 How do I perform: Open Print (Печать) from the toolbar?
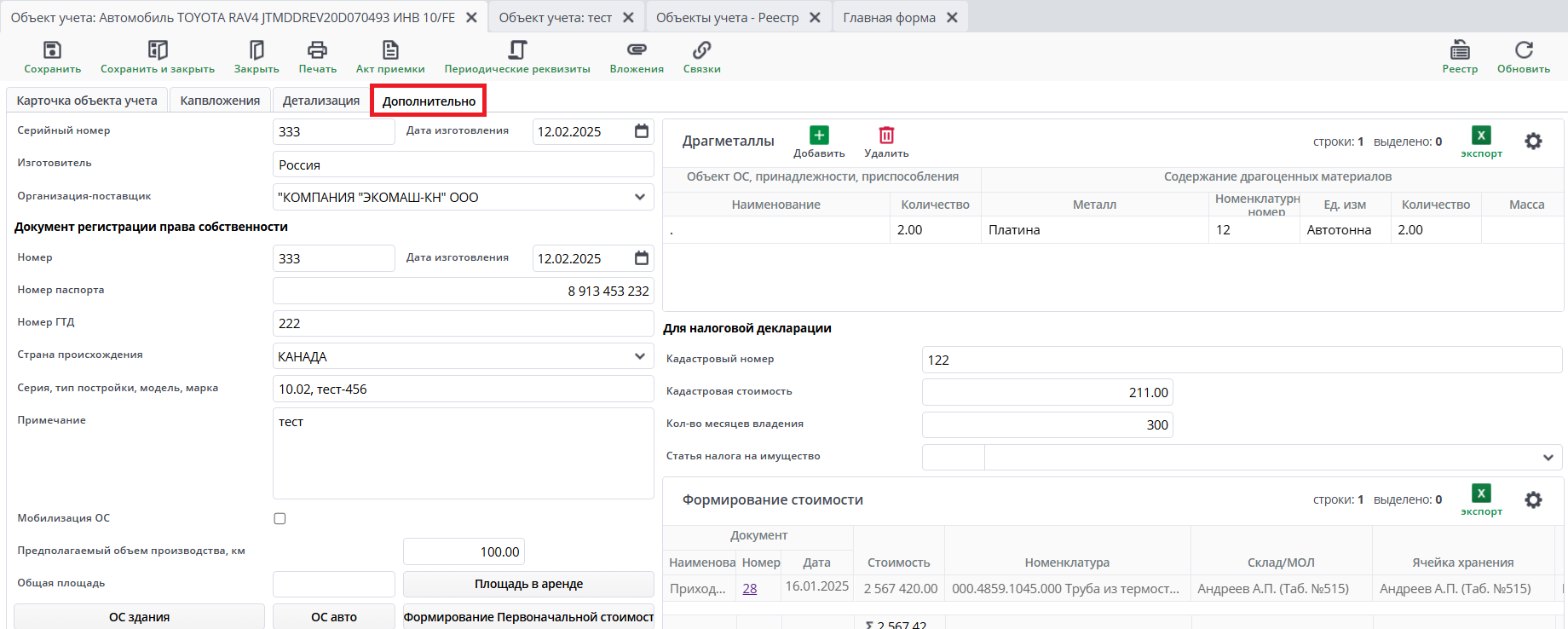click(317, 50)
